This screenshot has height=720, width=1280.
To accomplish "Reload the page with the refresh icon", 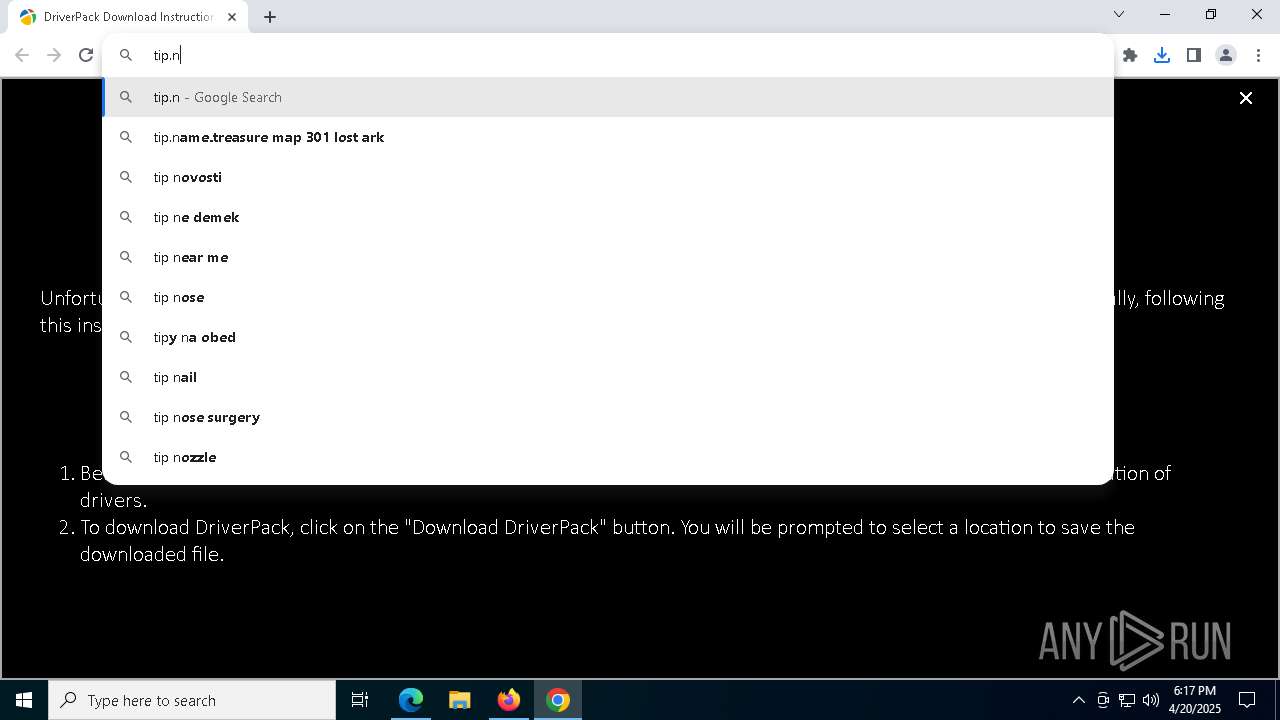I will (x=86, y=55).
